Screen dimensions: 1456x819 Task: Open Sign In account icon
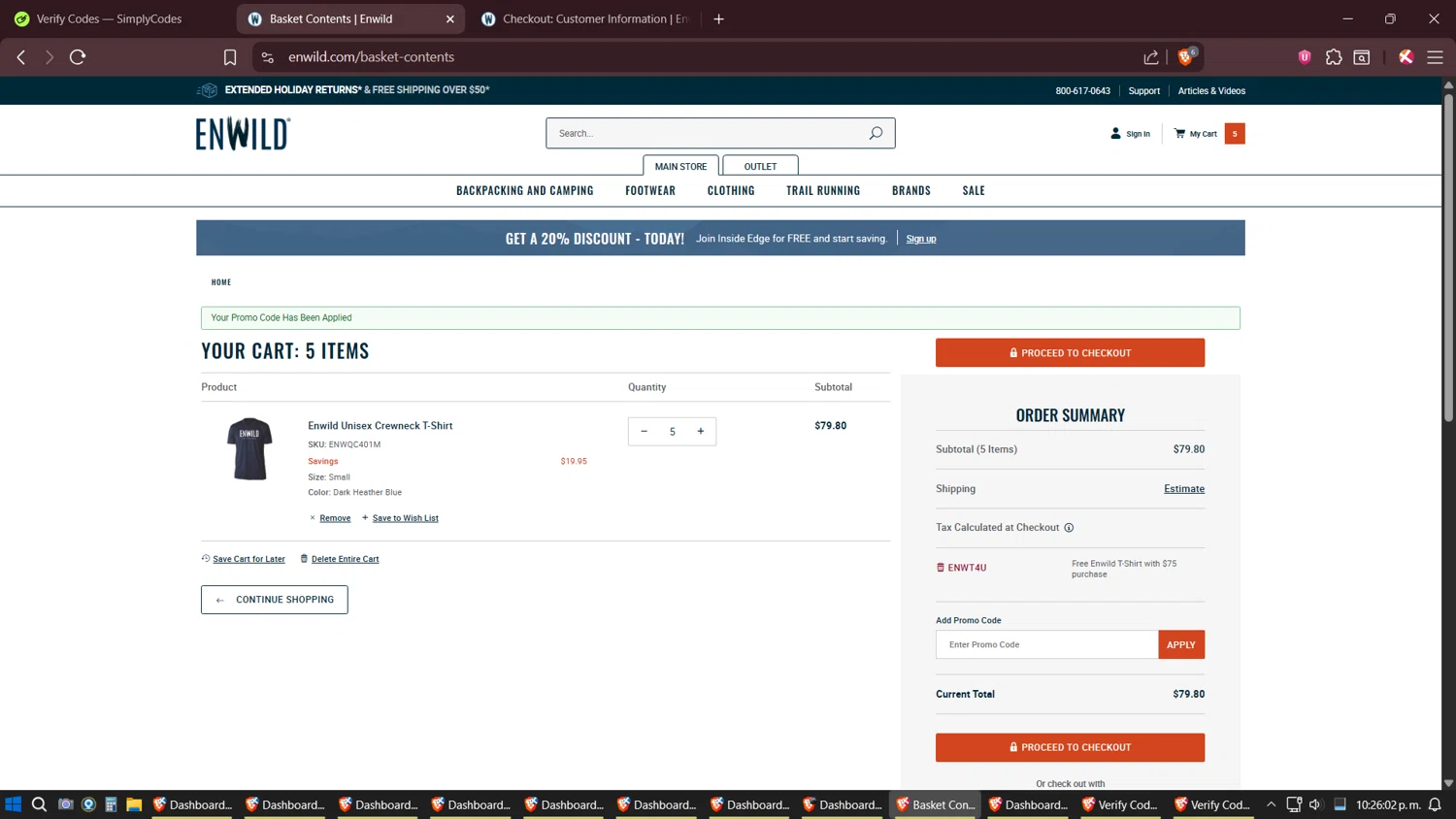coord(1115,133)
